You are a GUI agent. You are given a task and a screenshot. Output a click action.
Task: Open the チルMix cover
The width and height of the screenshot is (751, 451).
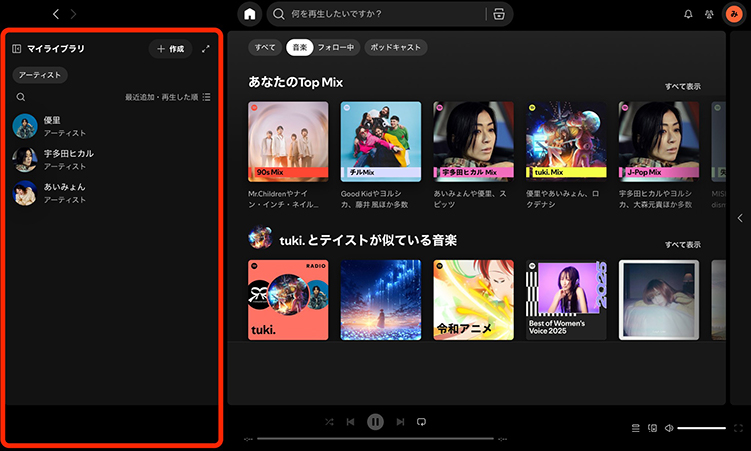pos(381,142)
